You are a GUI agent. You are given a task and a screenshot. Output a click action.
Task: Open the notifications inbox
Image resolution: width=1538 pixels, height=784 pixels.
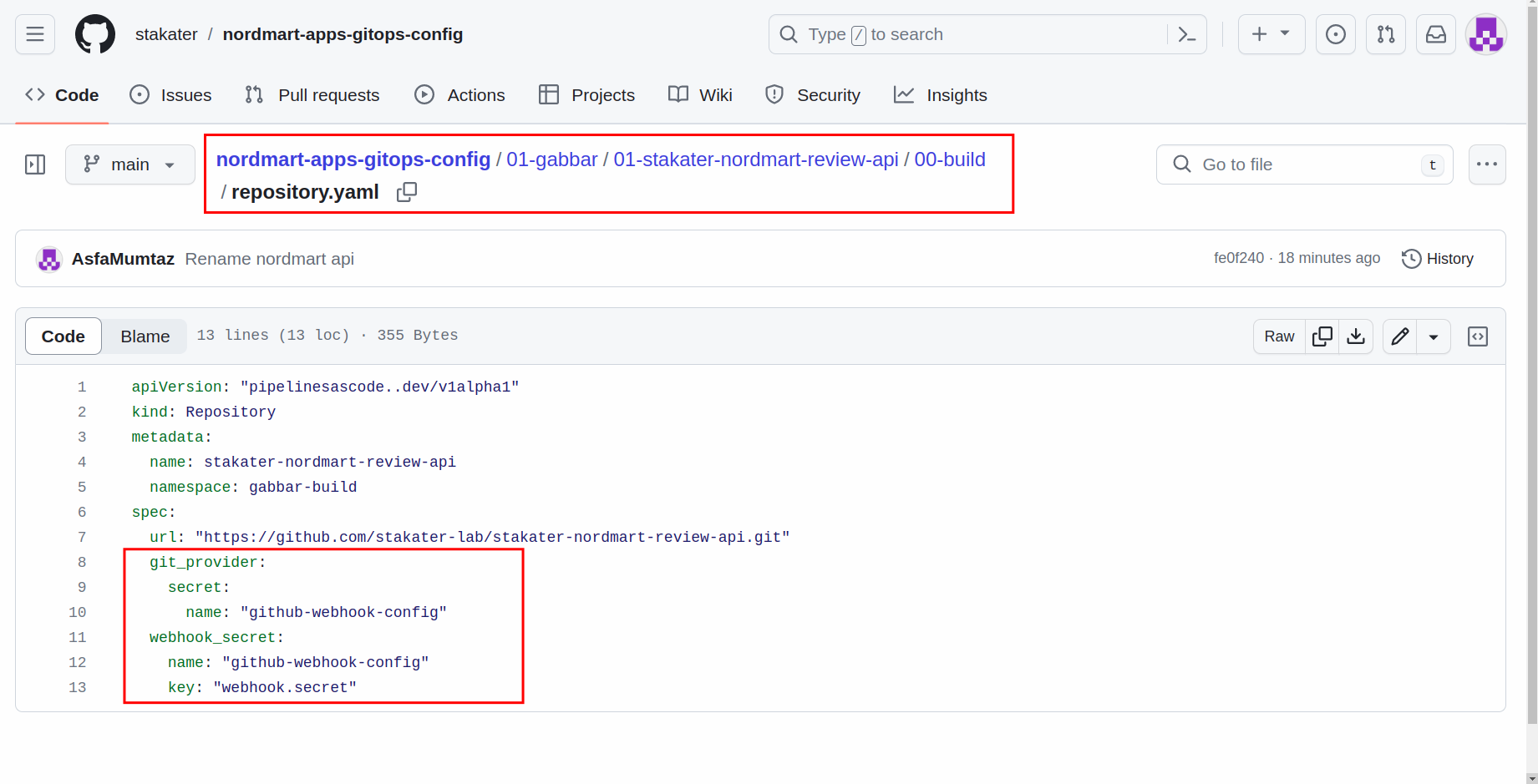(x=1435, y=34)
